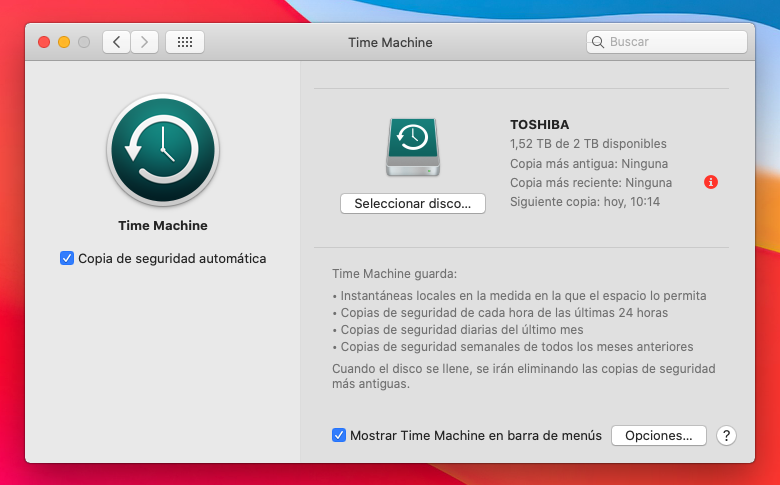Click Copia más reciente status line

pos(590,183)
